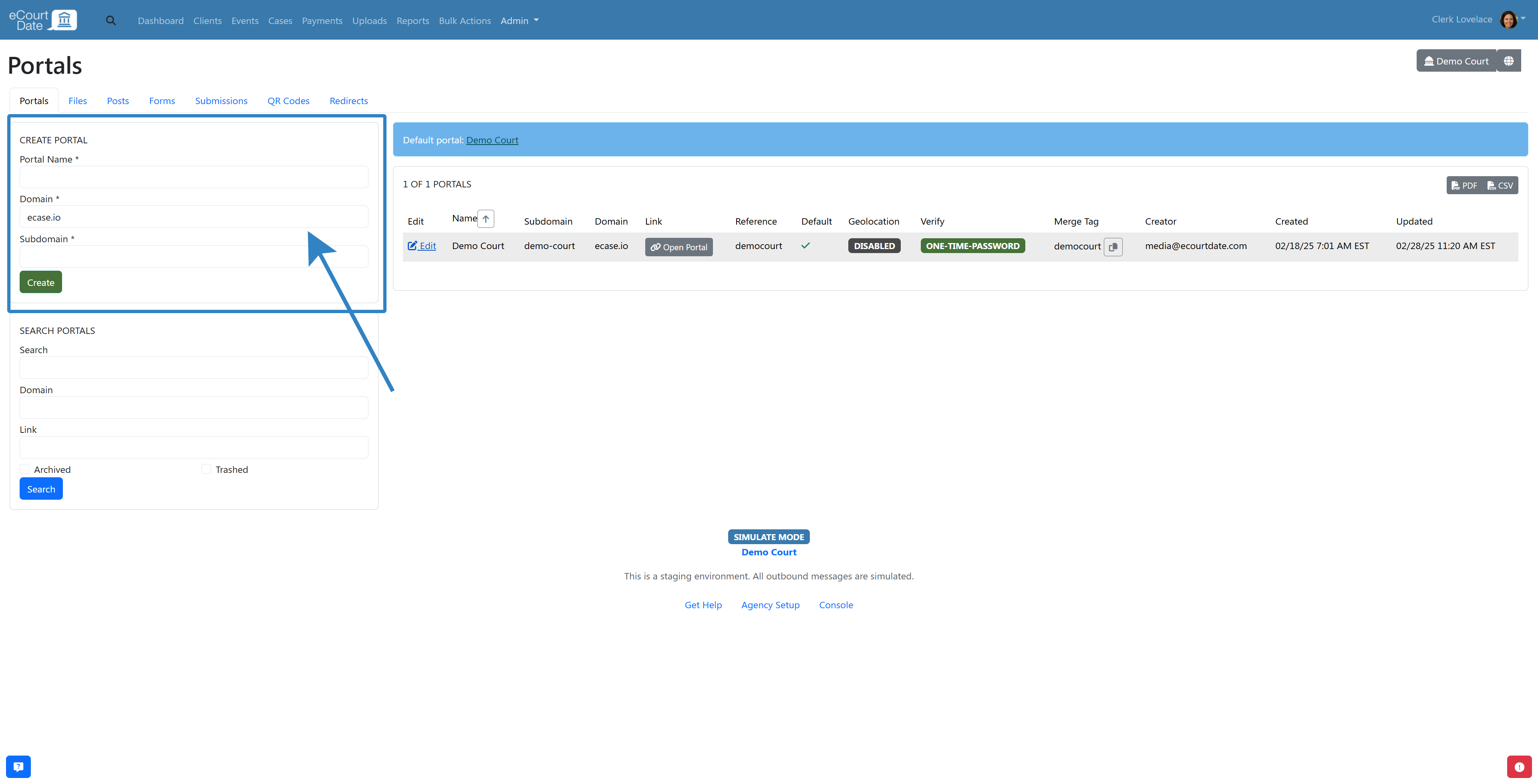Copy the democourt merge tag

pyautogui.click(x=1113, y=247)
